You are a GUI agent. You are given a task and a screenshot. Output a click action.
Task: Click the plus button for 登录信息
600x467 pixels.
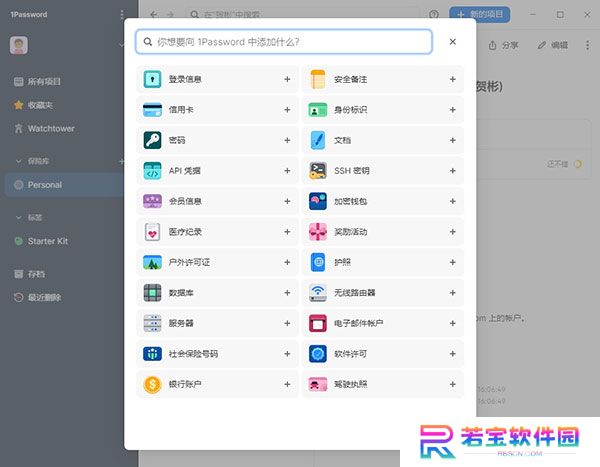287,79
